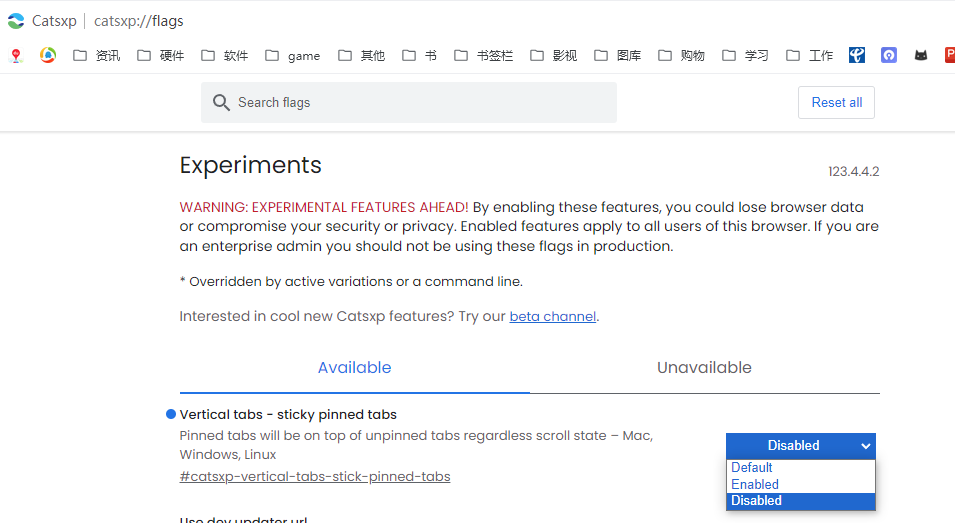Open the blue China Telecom bookmark icon
Viewport: 955px width, 523px height.
click(x=857, y=55)
